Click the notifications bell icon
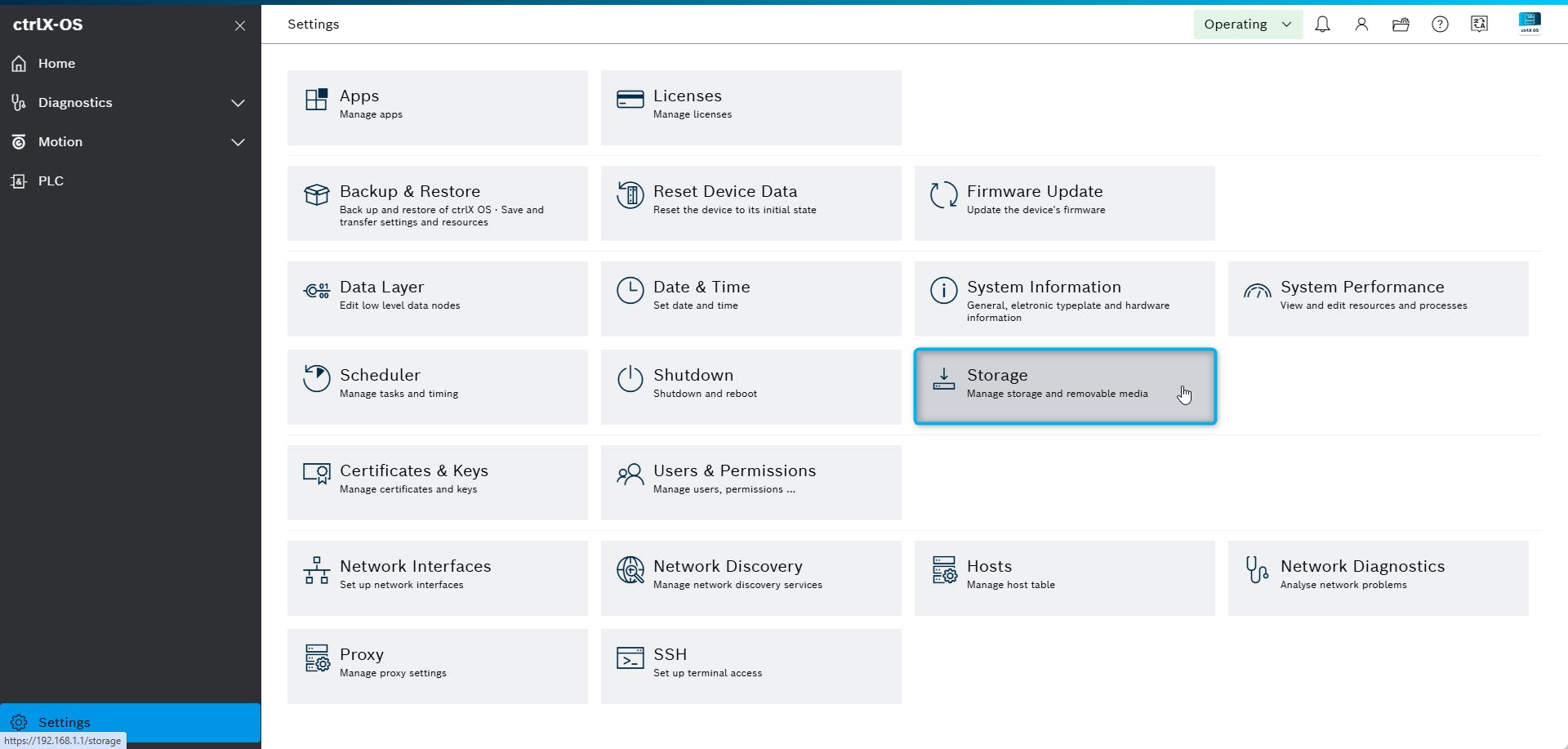This screenshot has height=749, width=1568. click(x=1322, y=25)
